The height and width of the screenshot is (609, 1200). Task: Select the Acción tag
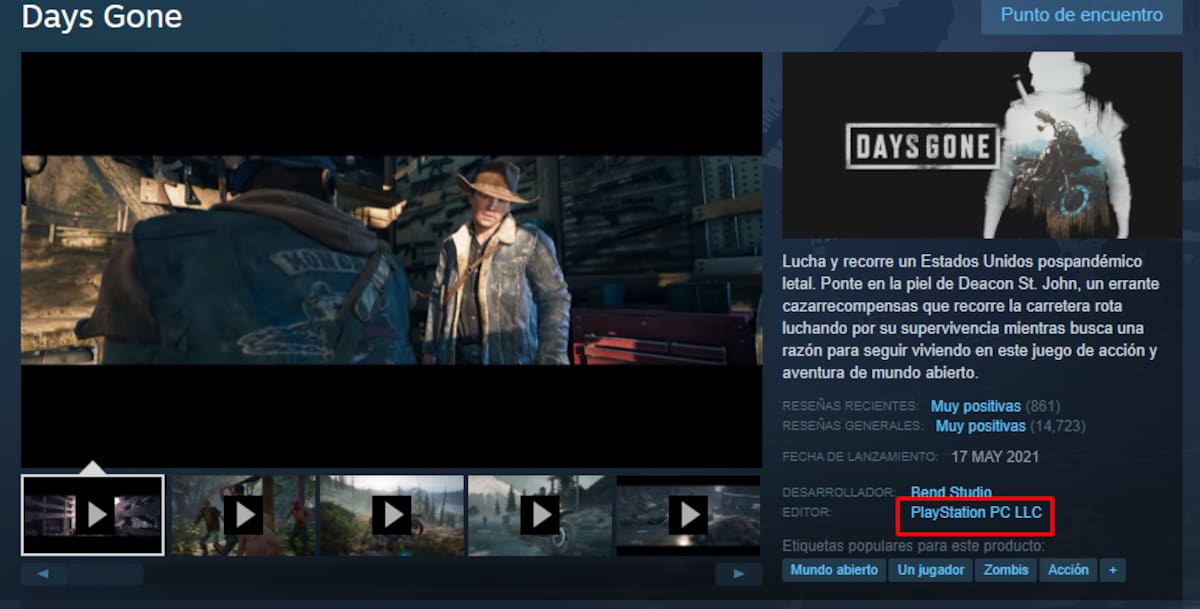1068,570
